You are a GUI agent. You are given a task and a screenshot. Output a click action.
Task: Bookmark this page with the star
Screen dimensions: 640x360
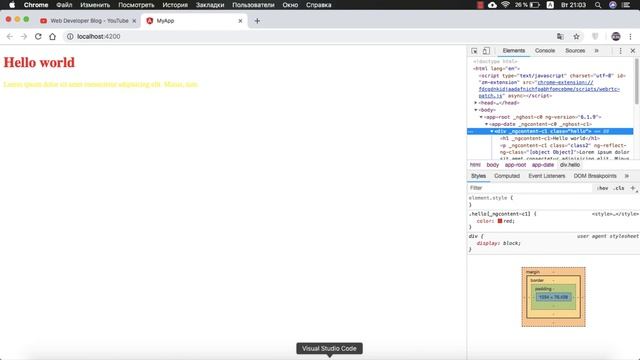[576, 37]
